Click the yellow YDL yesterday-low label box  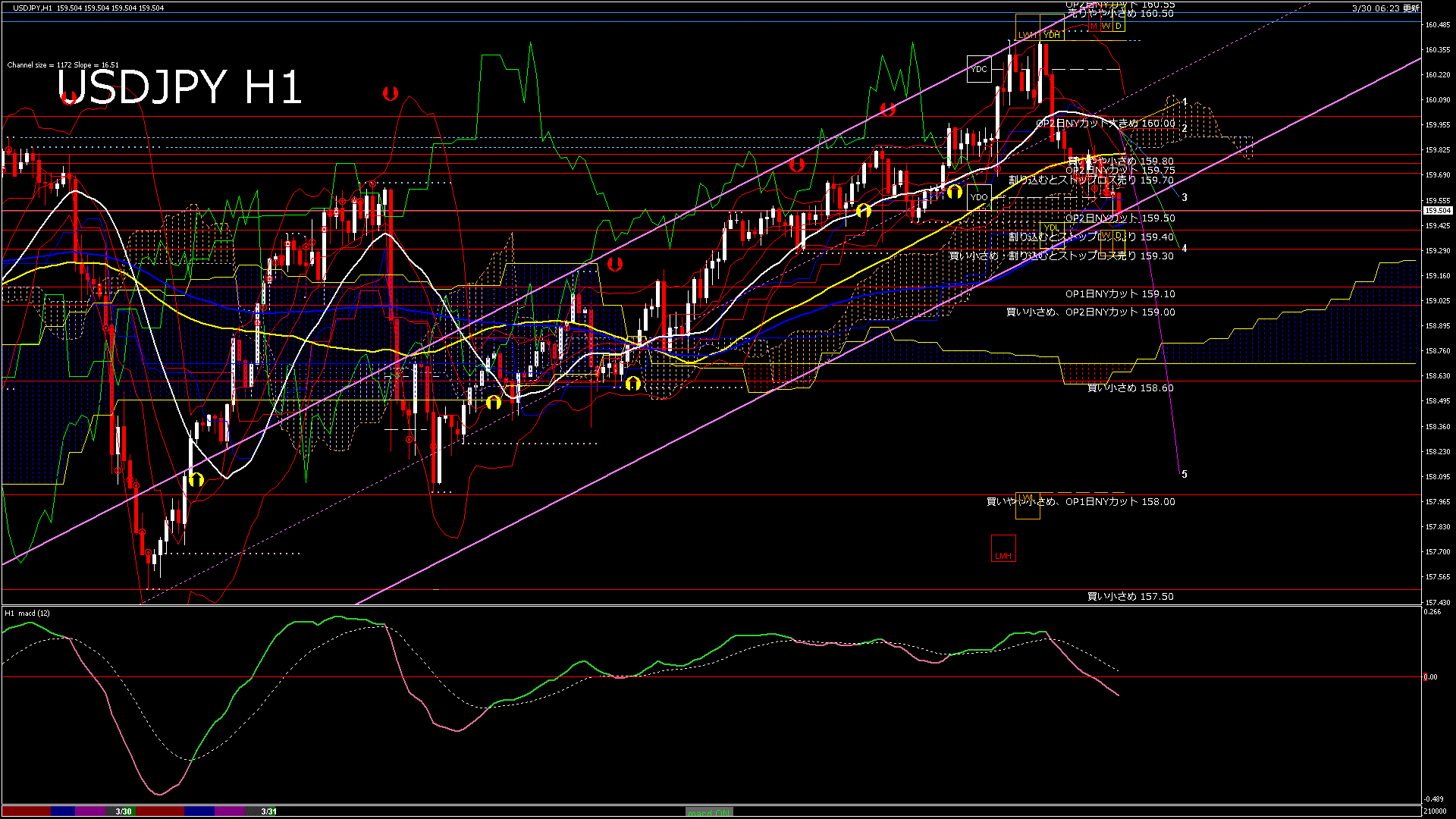click(x=1052, y=227)
